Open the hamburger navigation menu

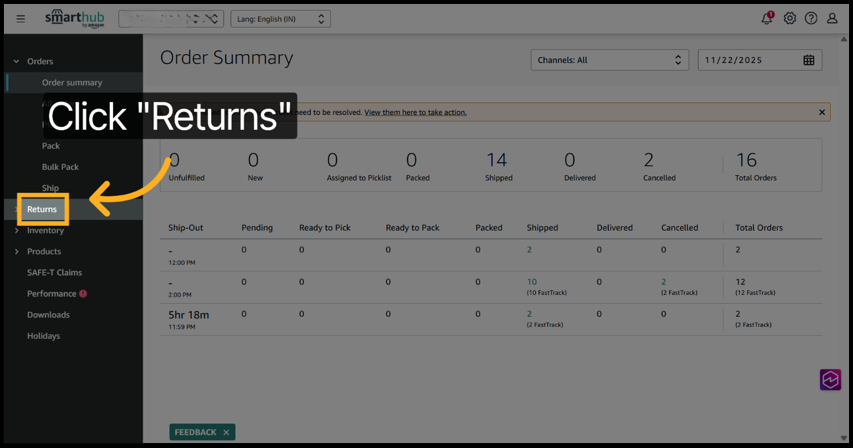click(x=20, y=18)
